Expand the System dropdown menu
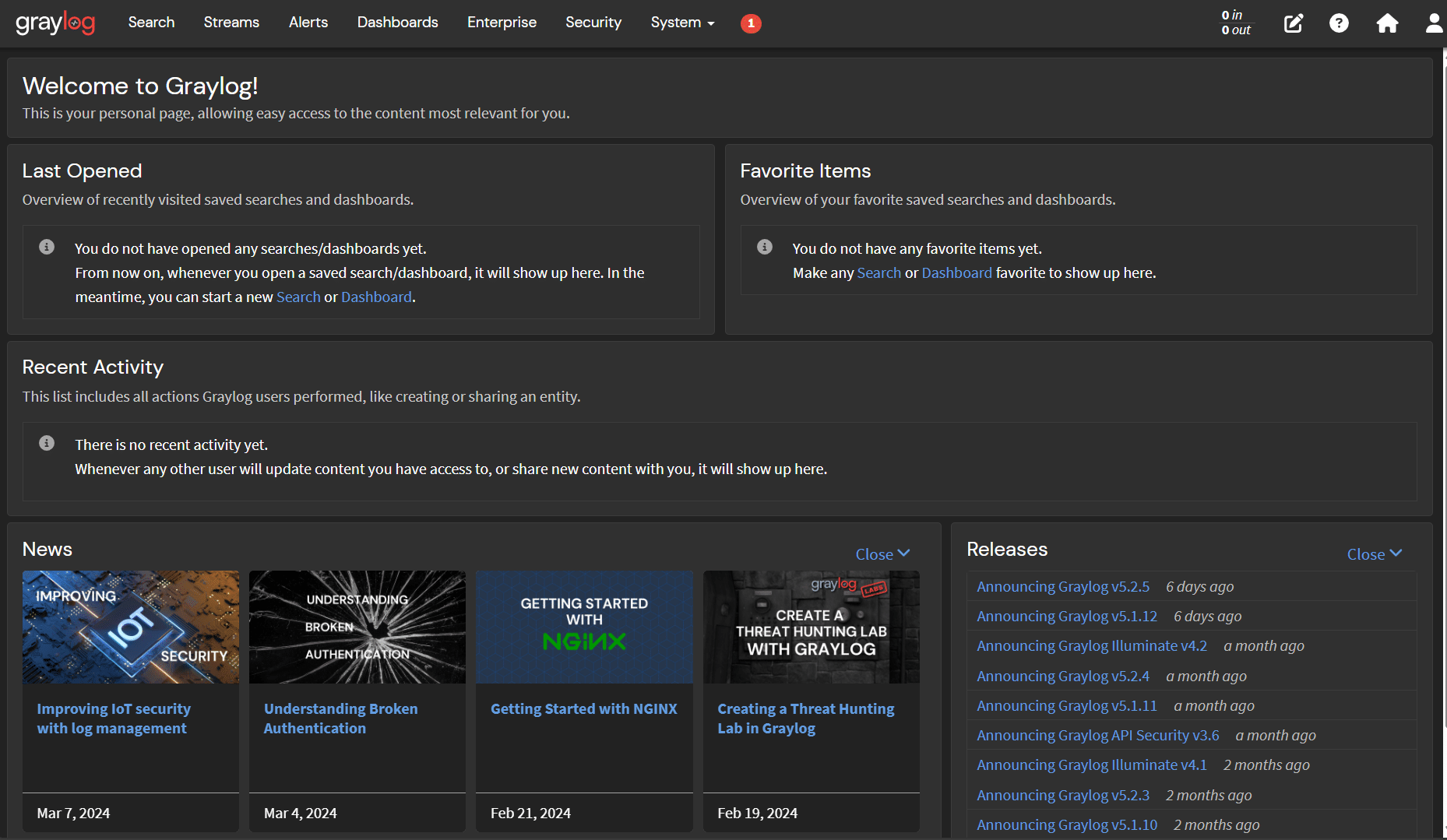 682,23
